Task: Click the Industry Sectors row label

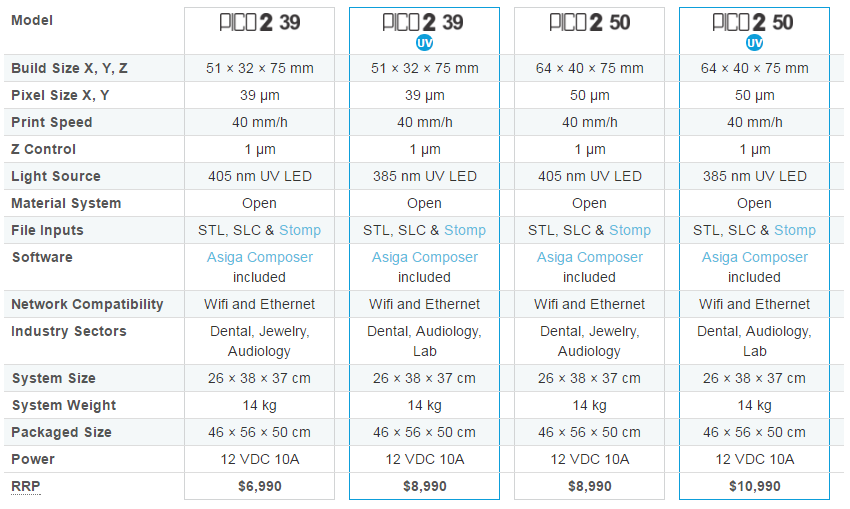Action: [69, 331]
